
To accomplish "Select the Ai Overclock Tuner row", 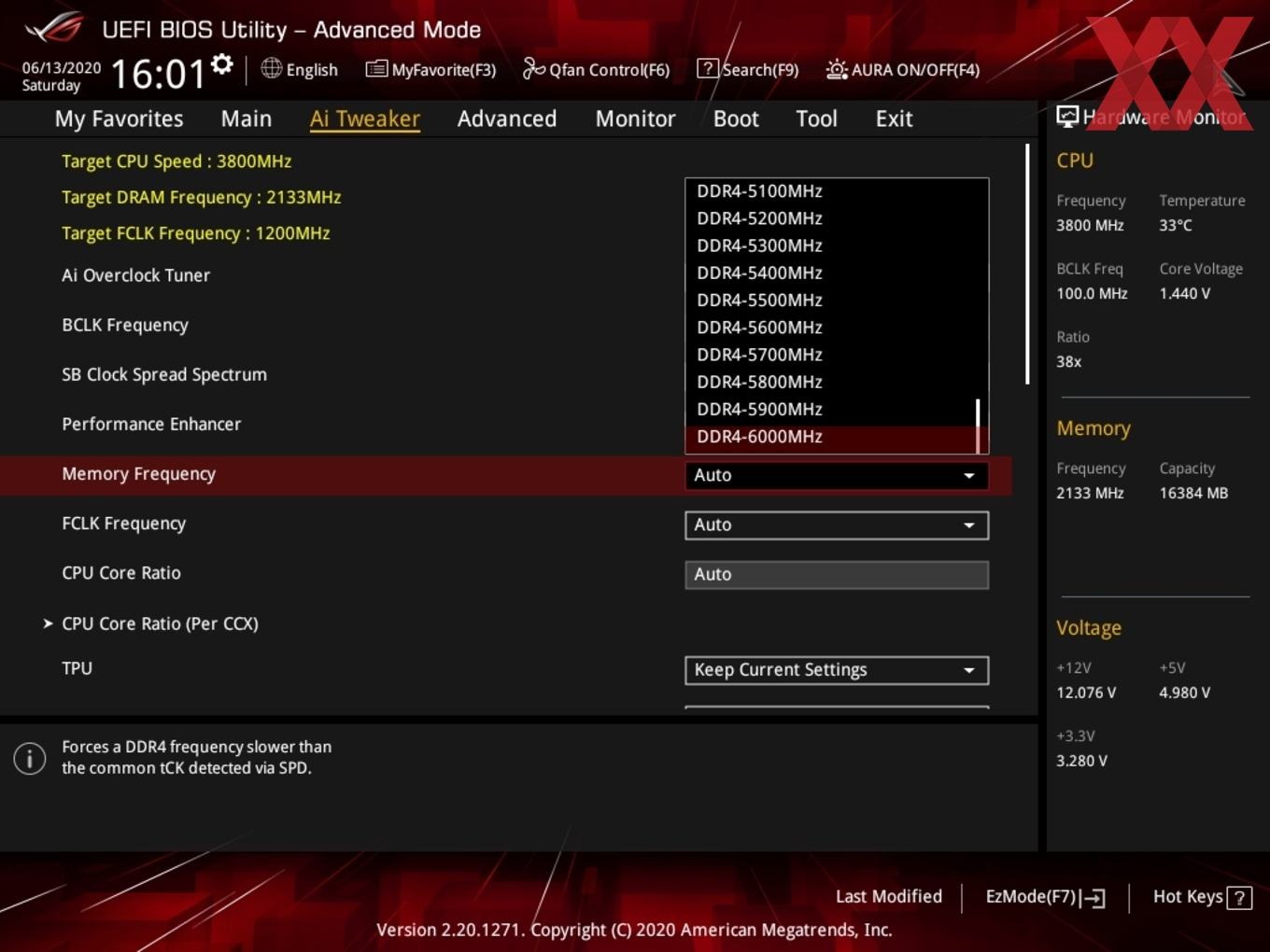I will coord(135,275).
